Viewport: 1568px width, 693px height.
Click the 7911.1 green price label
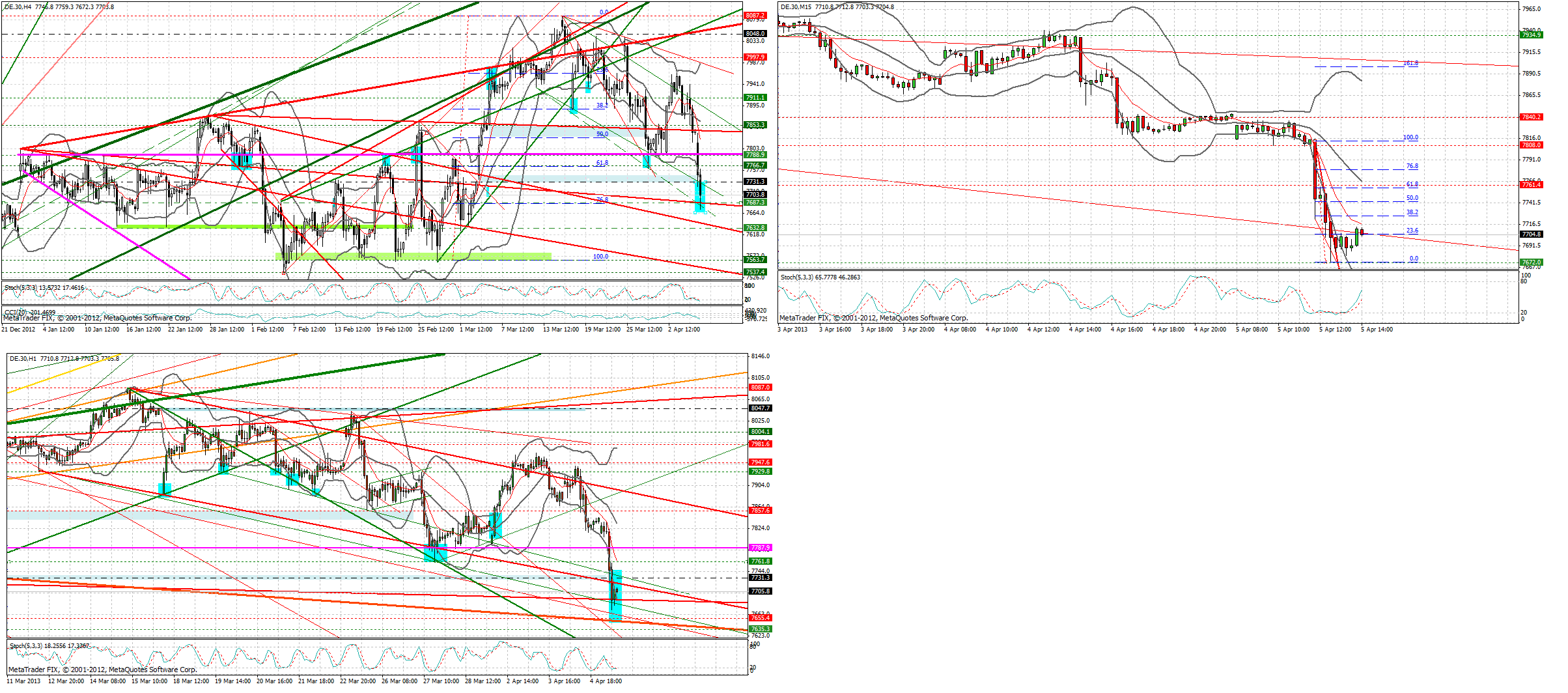click(x=755, y=97)
